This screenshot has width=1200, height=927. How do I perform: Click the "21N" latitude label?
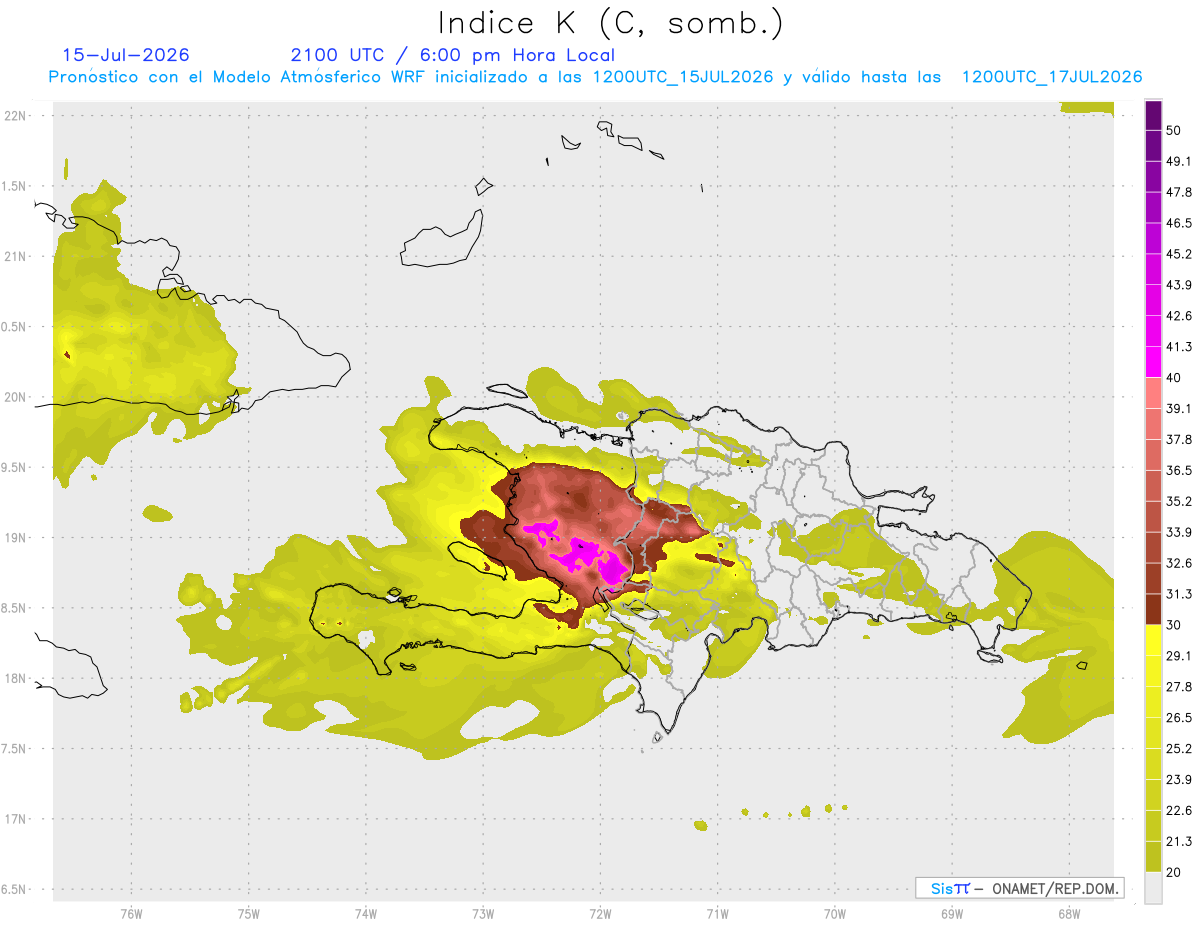(17, 256)
